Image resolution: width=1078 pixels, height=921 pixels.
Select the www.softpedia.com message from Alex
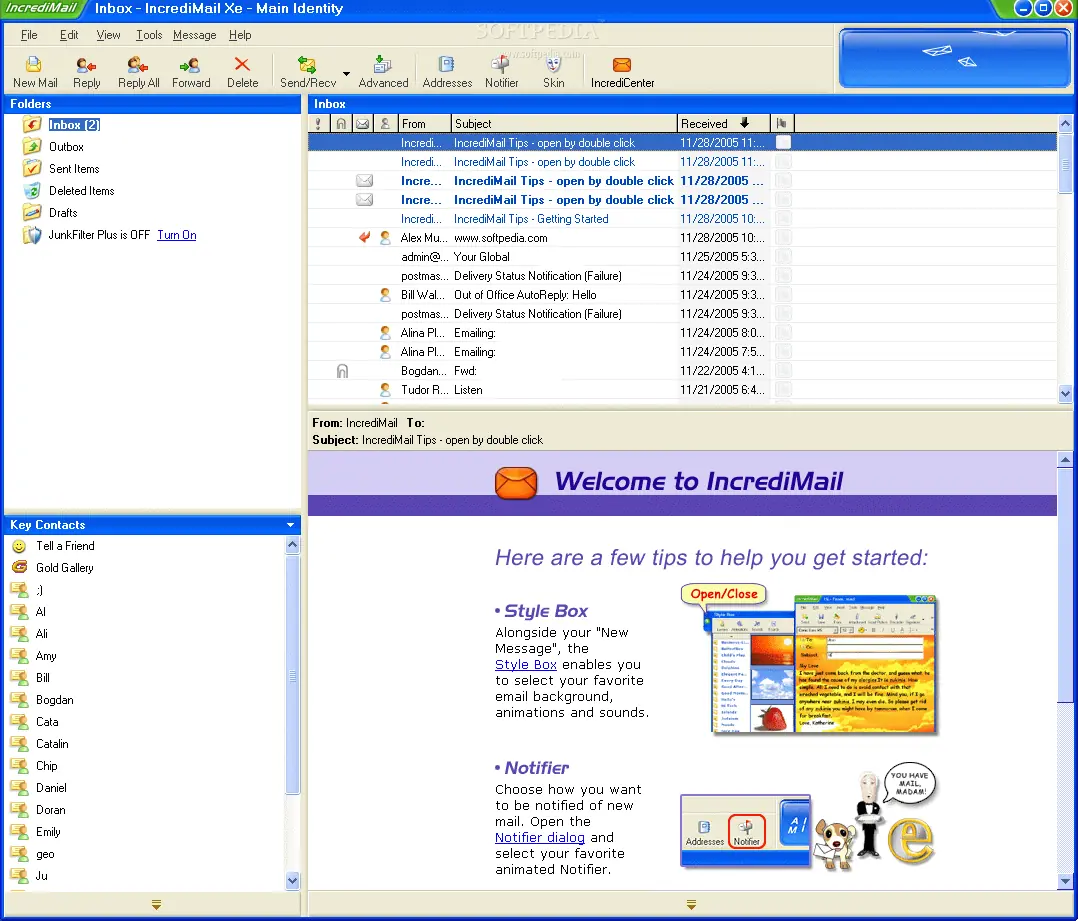682,238
